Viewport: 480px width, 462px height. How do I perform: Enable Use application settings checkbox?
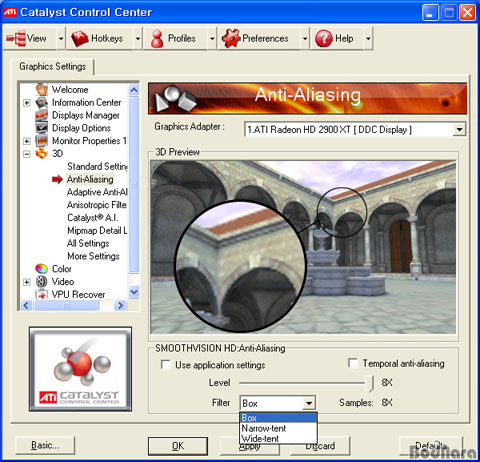(166, 364)
